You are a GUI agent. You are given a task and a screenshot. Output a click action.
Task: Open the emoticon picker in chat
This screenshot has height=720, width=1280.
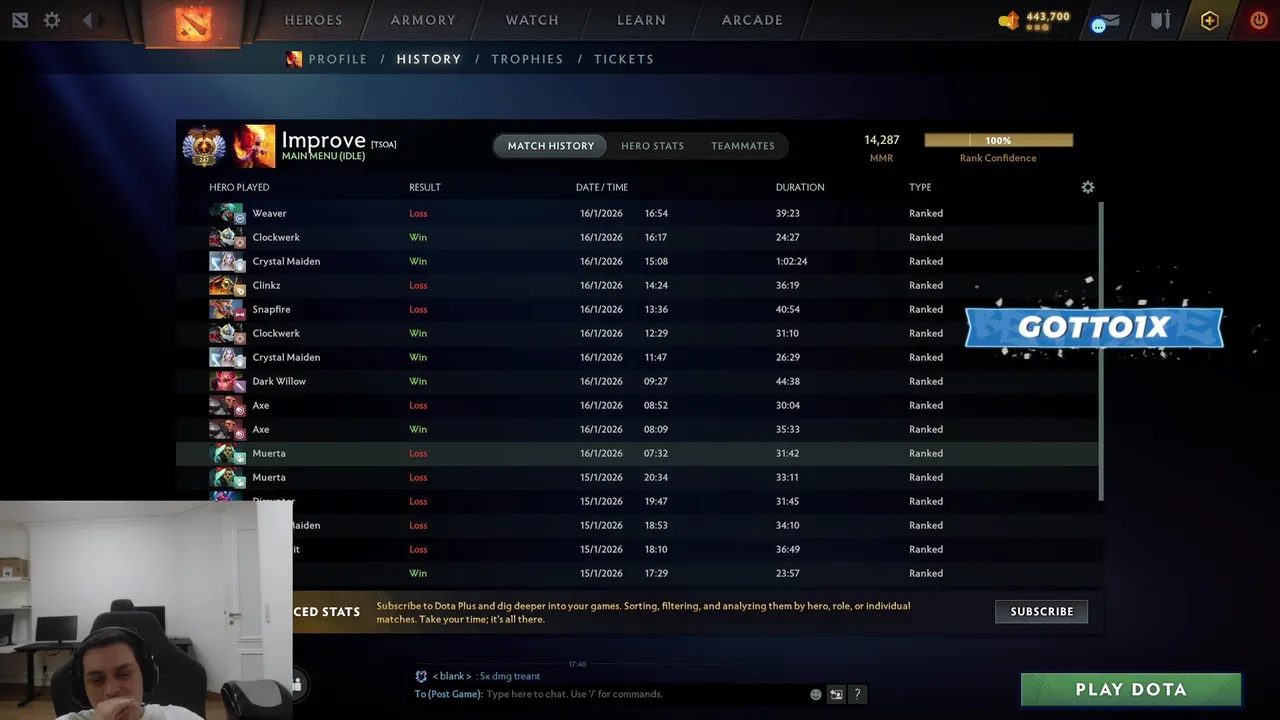(x=816, y=694)
